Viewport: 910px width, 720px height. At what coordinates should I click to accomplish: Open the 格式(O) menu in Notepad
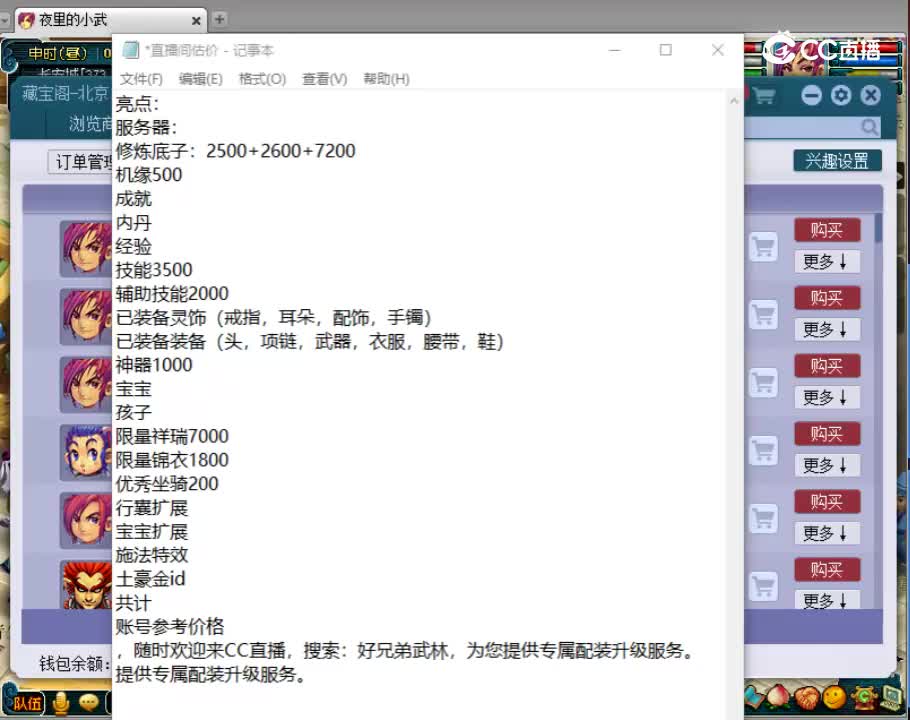coord(262,79)
